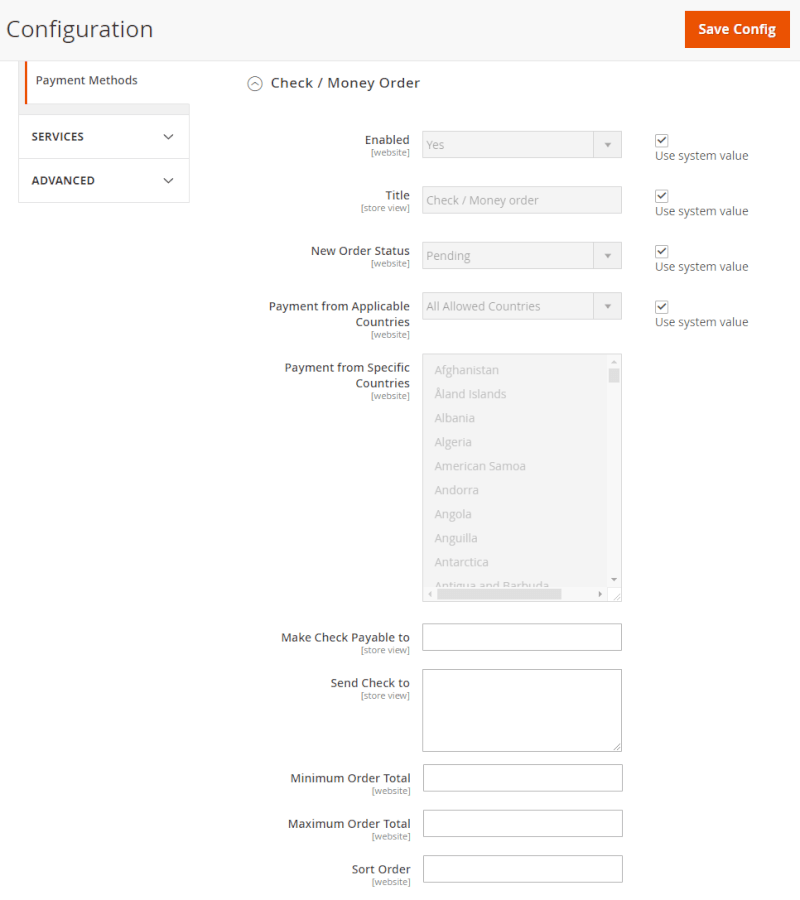800x900 pixels.
Task: Click the Title input field
Action: pos(521,200)
